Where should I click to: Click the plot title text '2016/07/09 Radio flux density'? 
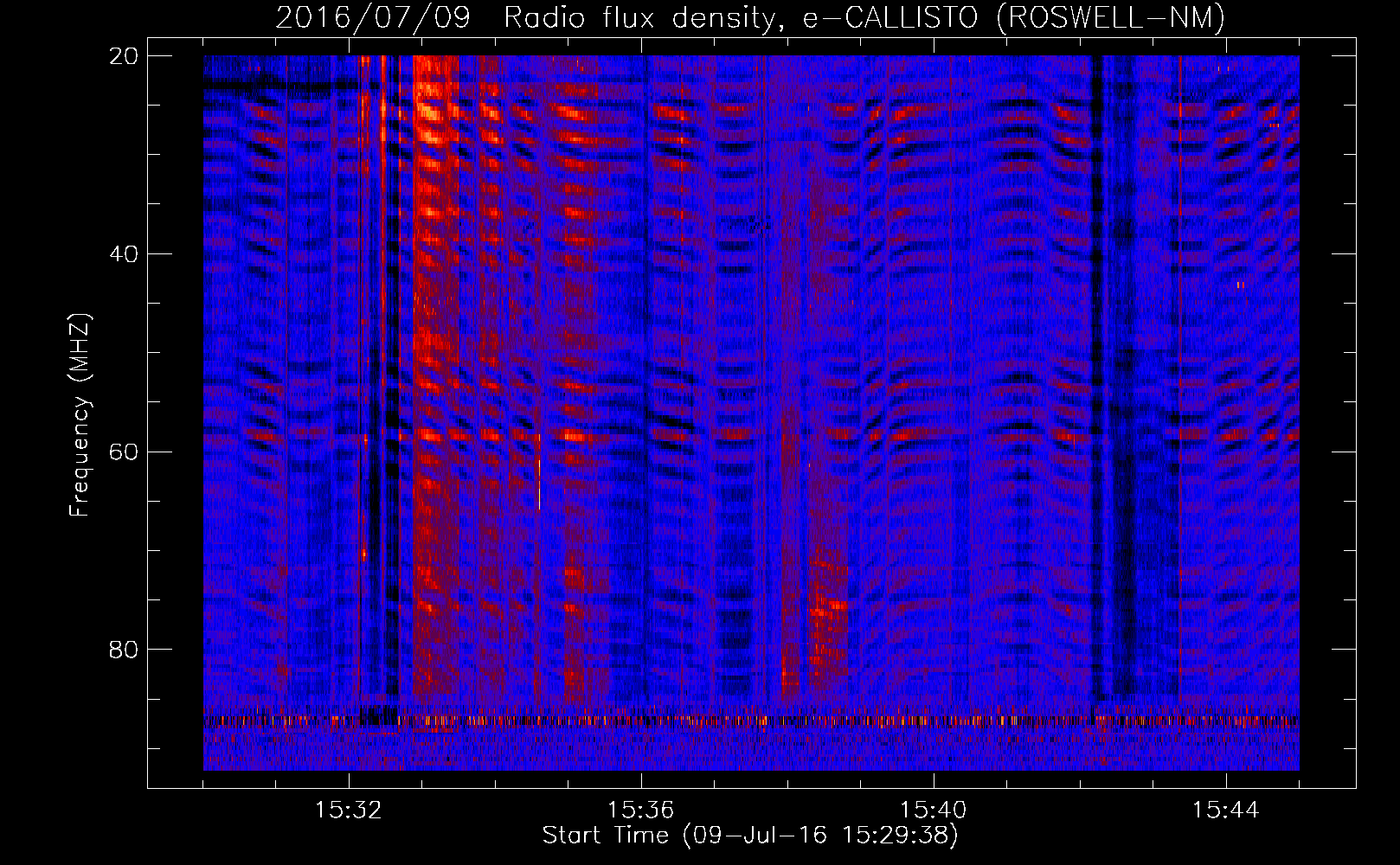(x=525, y=17)
